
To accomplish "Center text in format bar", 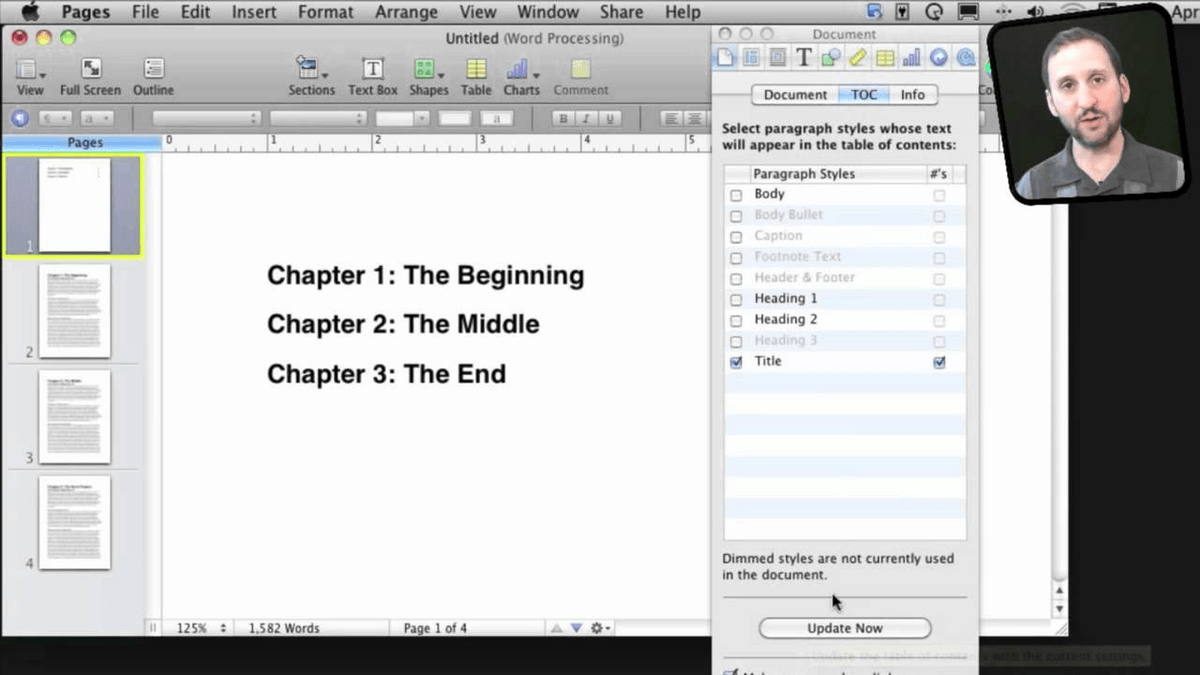I will click(x=694, y=118).
